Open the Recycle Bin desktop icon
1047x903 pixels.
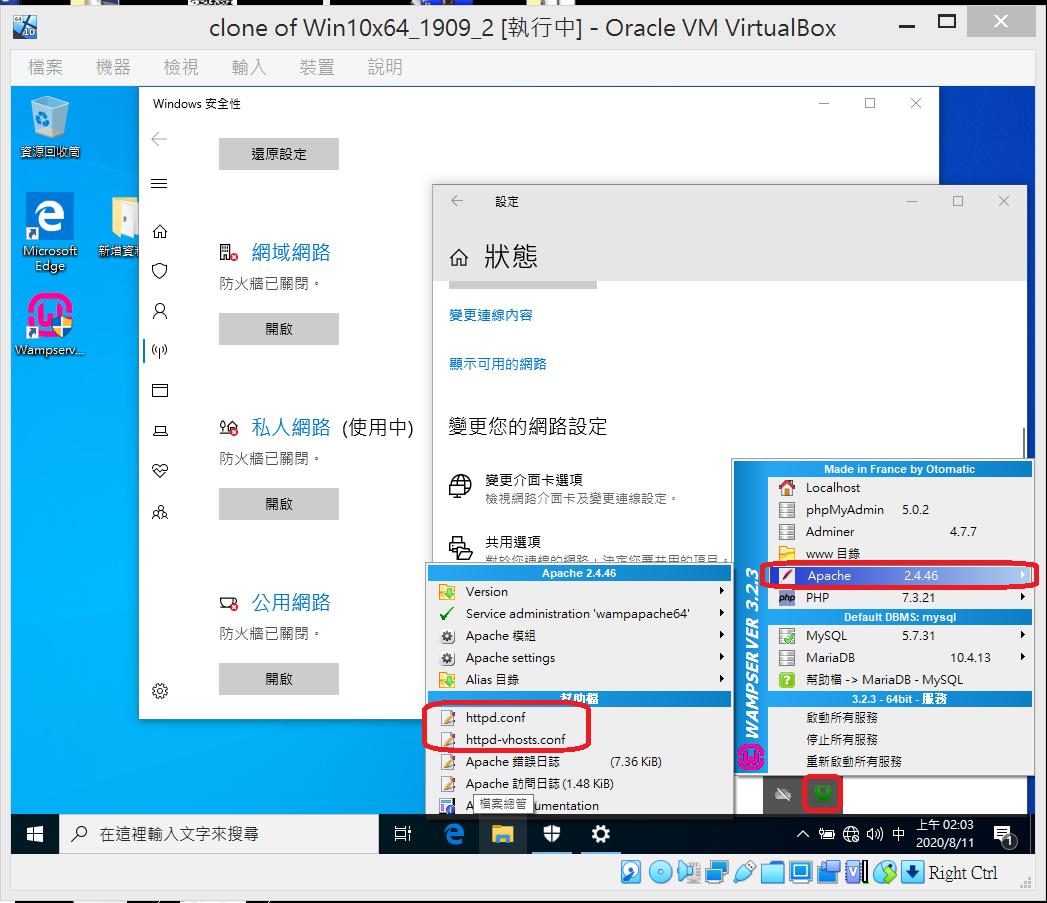49,127
